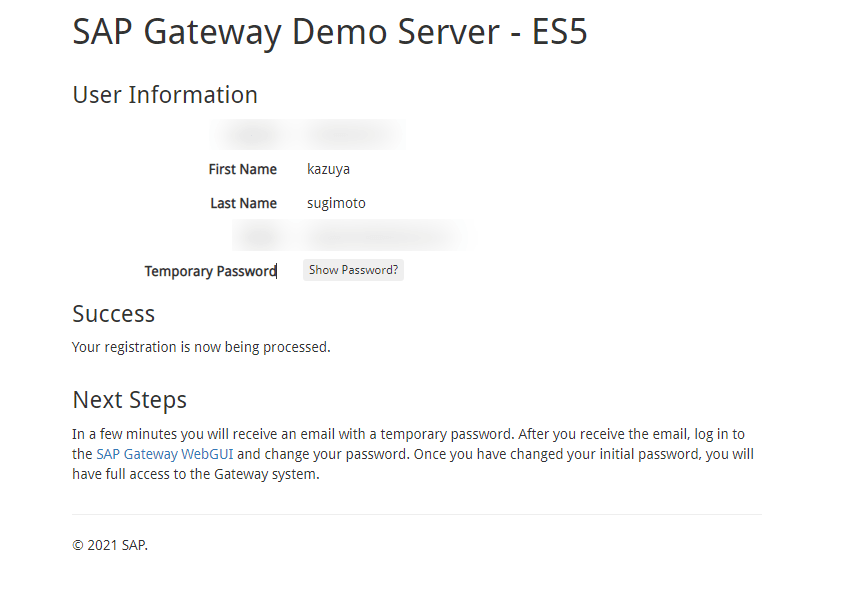Click the First Name label
This screenshot has height=597, width=842.
(x=243, y=170)
